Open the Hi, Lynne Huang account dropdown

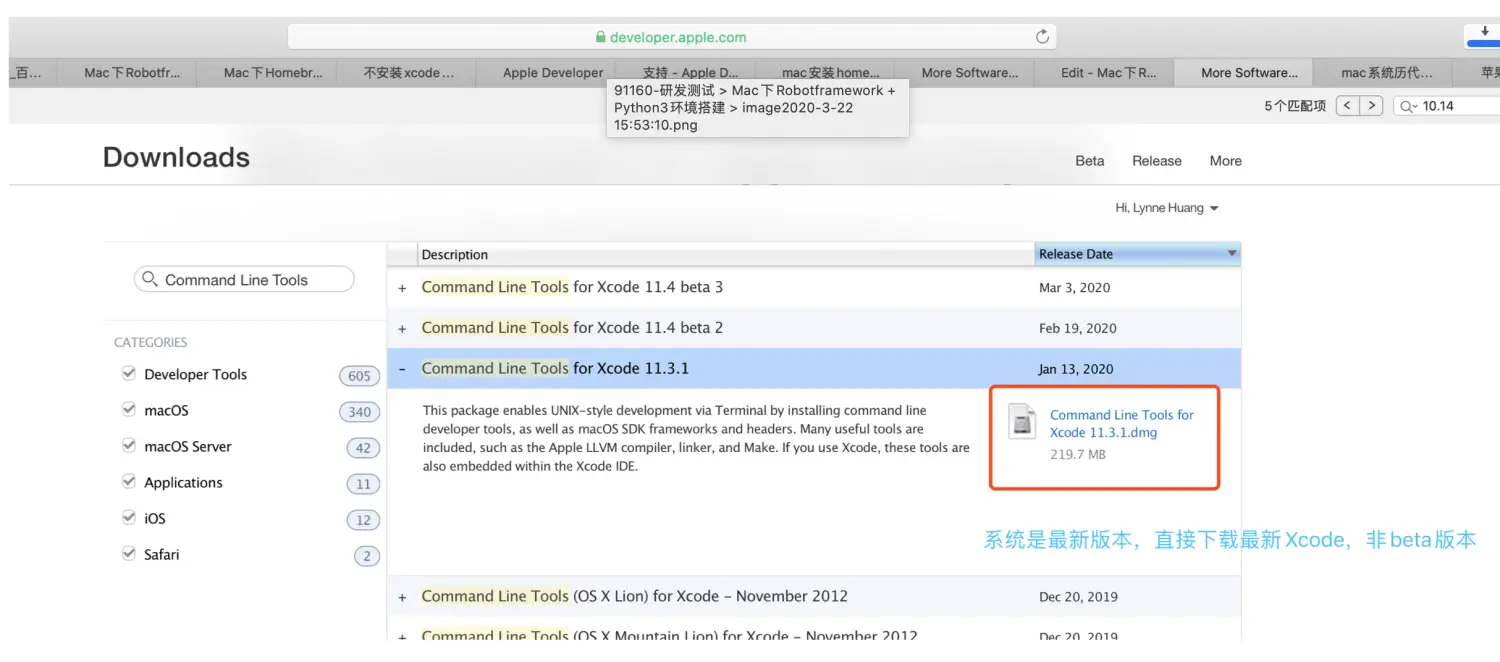tap(1166, 208)
